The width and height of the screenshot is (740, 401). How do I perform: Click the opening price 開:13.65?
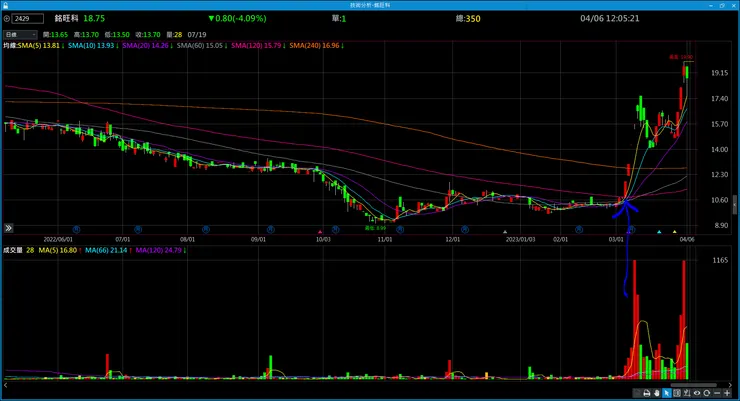click(55, 35)
